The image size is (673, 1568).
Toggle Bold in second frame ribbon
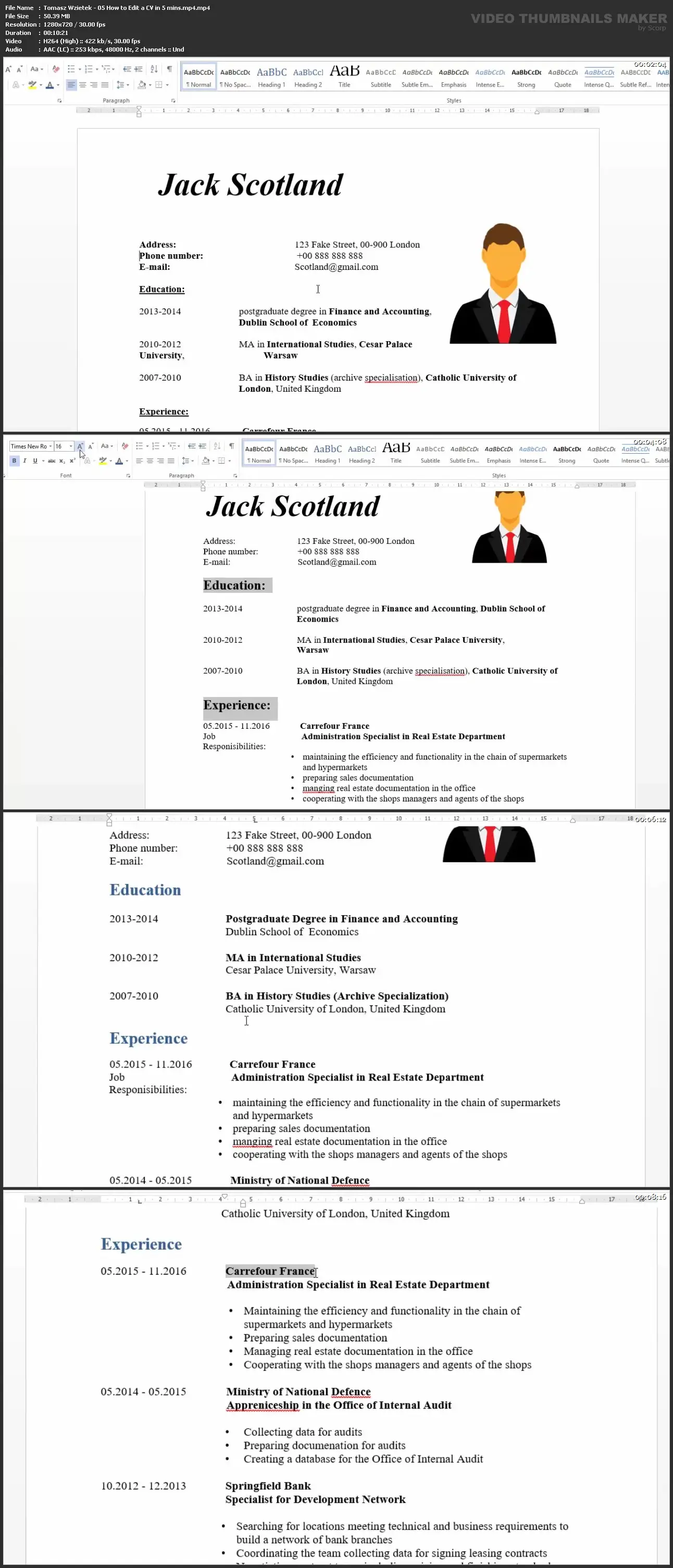click(x=14, y=461)
